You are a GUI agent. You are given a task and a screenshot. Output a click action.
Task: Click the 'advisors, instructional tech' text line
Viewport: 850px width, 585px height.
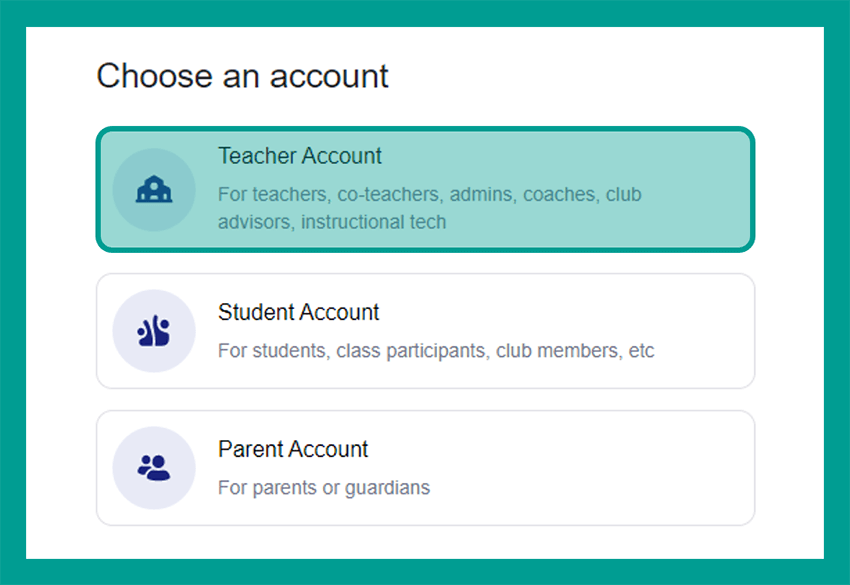pyautogui.click(x=332, y=222)
